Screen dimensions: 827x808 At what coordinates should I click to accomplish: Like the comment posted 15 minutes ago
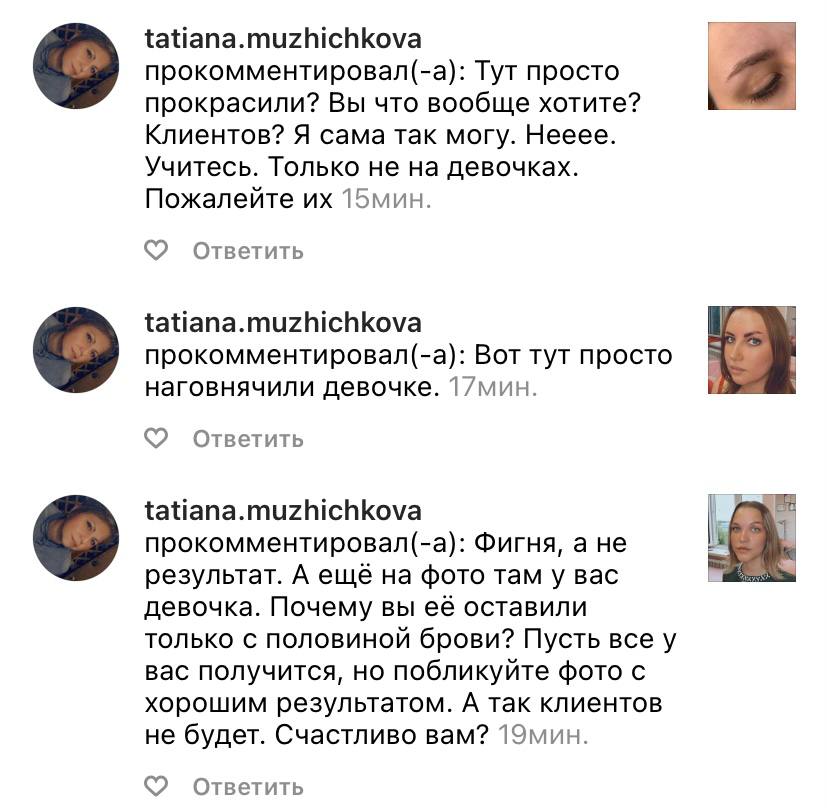point(156,250)
